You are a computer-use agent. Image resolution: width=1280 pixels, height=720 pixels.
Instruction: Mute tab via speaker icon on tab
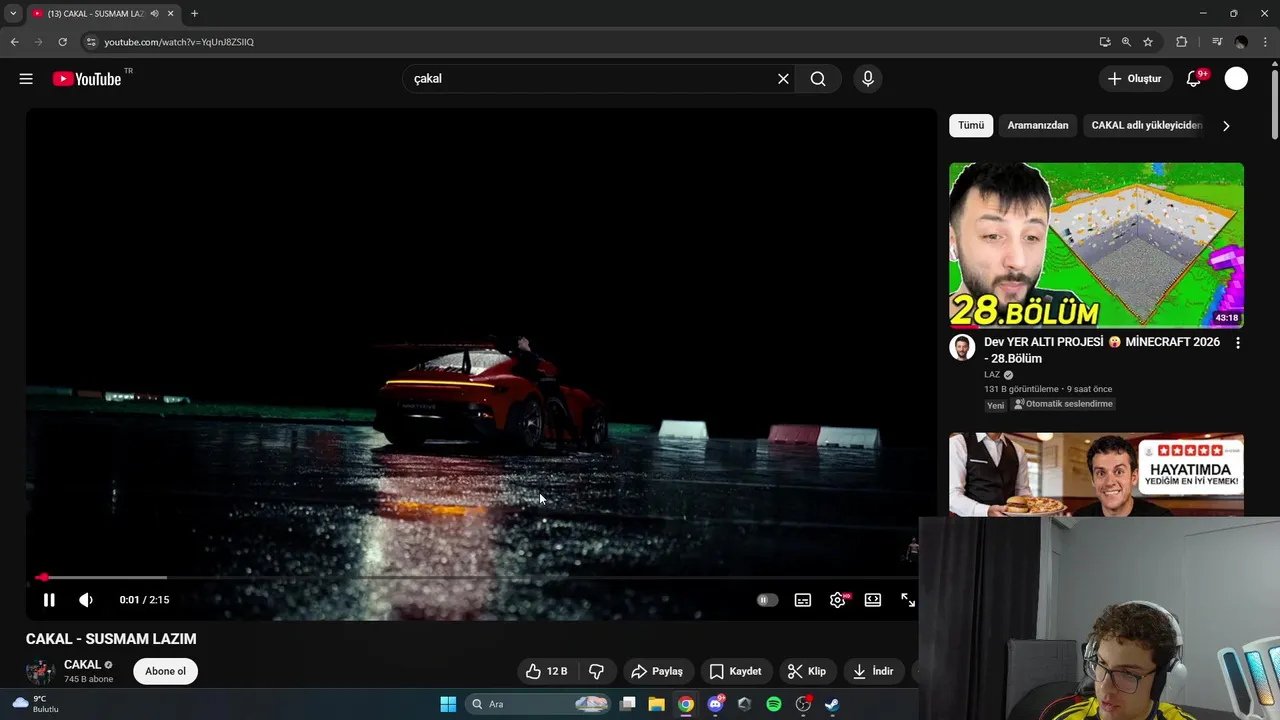tap(154, 14)
